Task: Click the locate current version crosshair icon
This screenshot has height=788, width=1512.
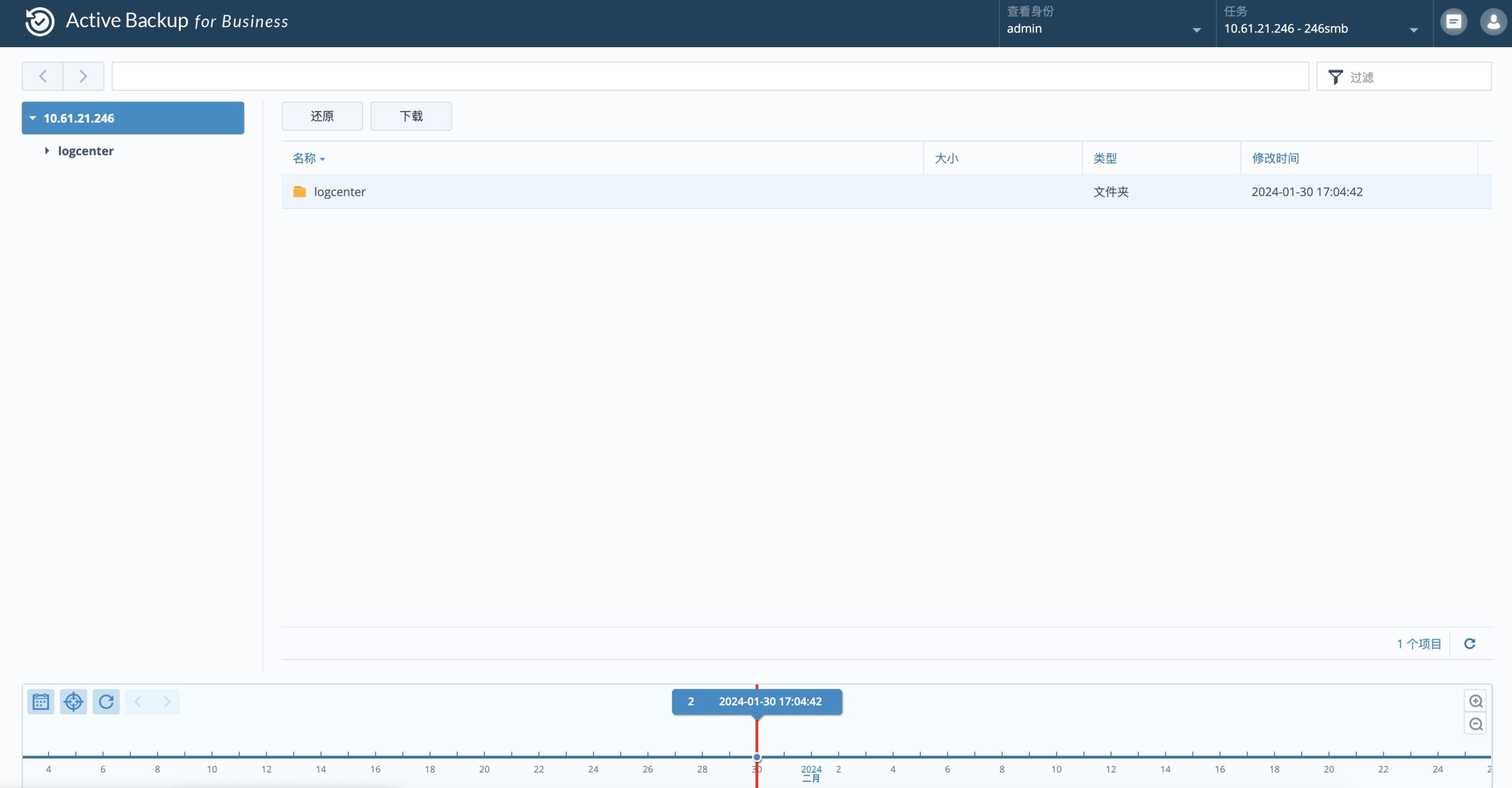Action: click(x=73, y=702)
